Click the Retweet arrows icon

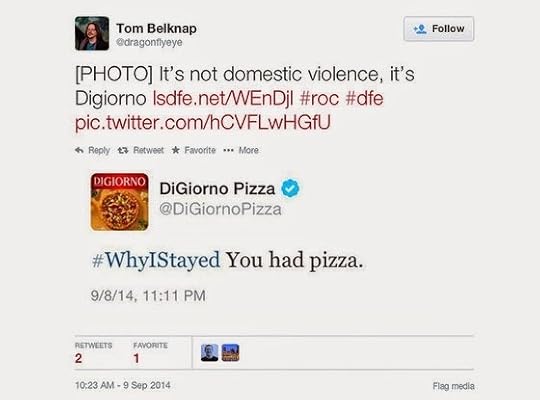(x=123, y=150)
